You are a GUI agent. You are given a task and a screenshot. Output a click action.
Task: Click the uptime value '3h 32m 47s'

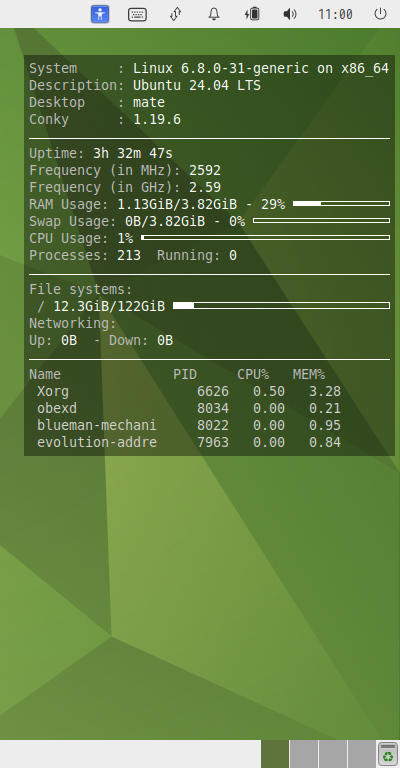133,154
